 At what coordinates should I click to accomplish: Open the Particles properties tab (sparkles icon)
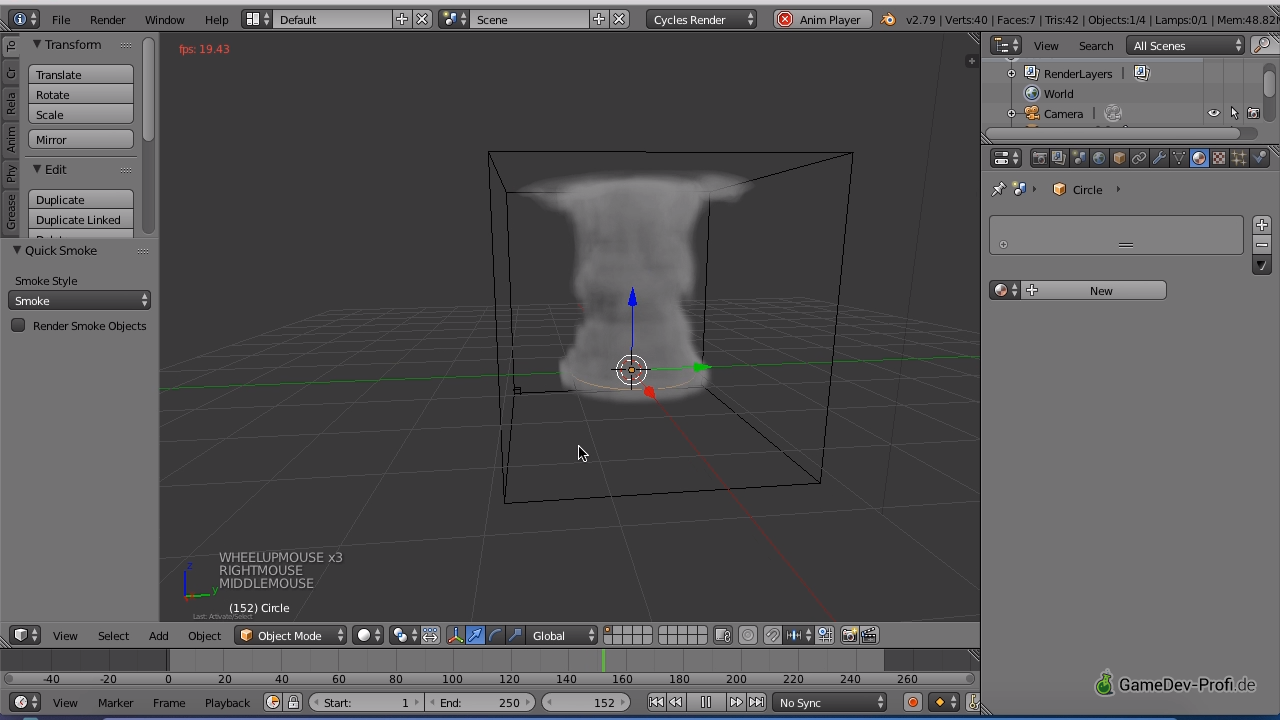point(1239,158)
